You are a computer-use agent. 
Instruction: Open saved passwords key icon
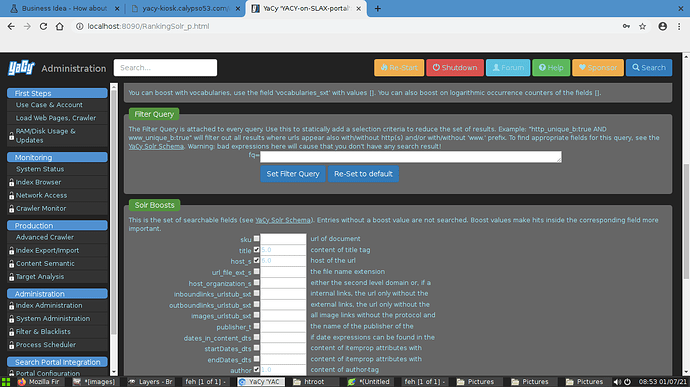(626, 26)
